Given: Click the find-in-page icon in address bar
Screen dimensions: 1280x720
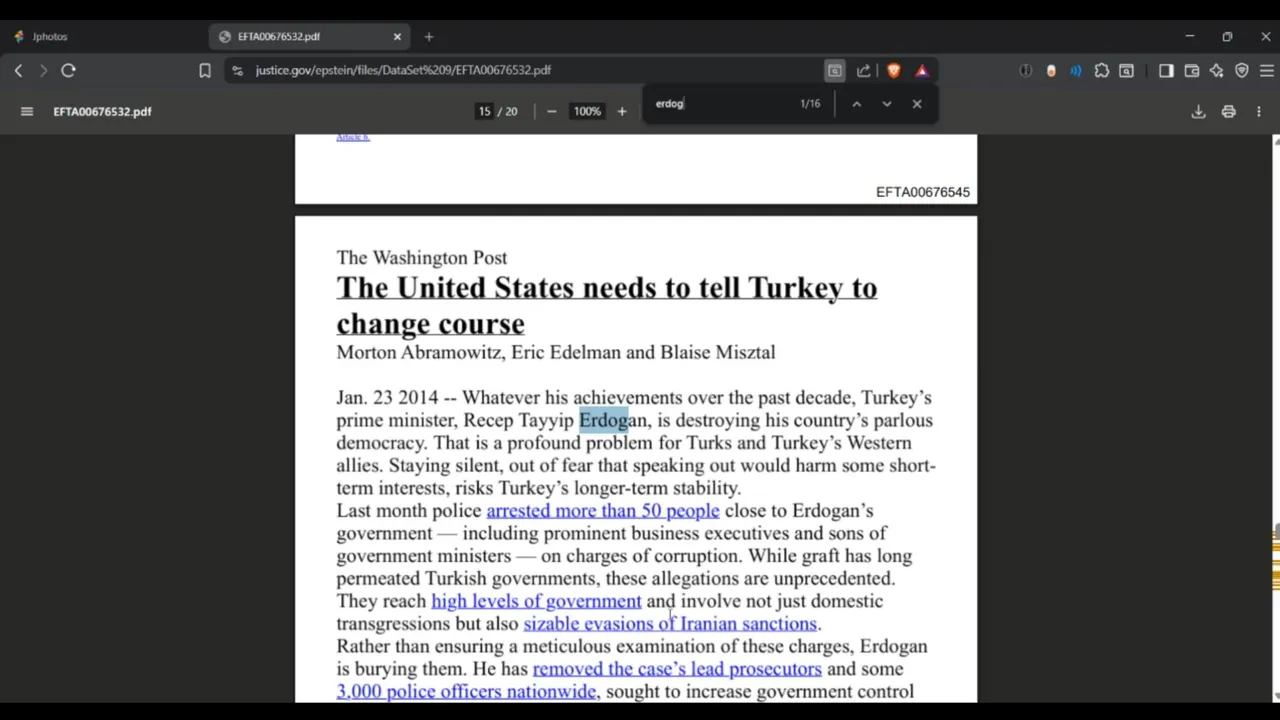Looking at the screenshot, I should tap(834, 70).
